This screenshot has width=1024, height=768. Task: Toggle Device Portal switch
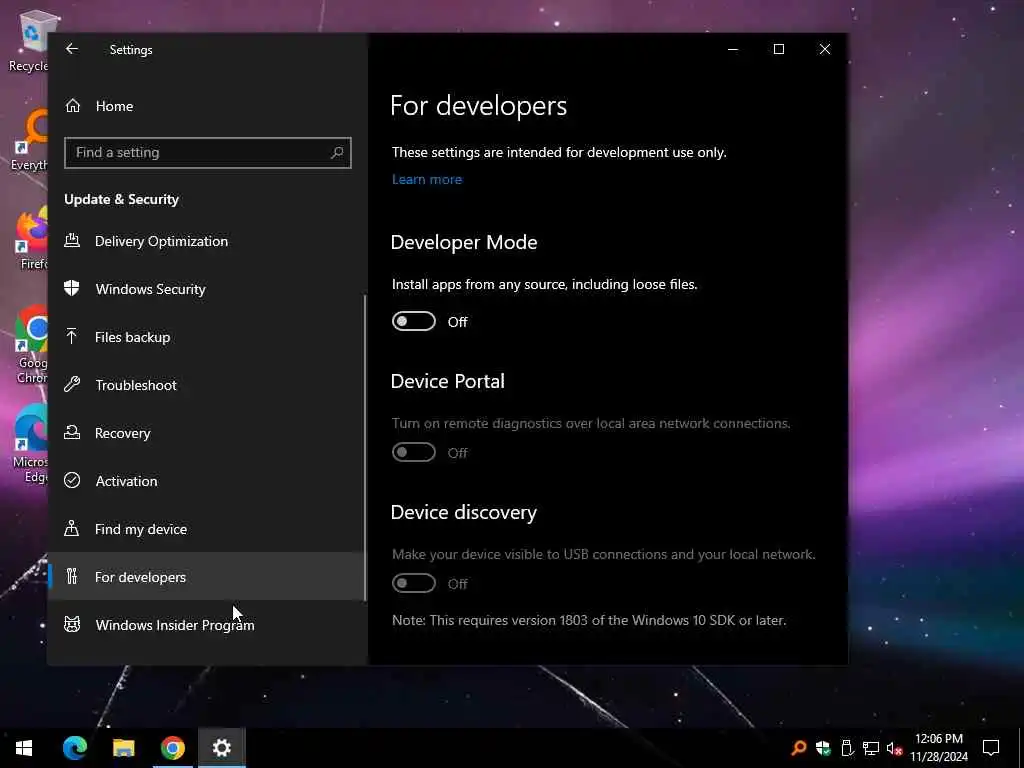click(x=413, y=452)
